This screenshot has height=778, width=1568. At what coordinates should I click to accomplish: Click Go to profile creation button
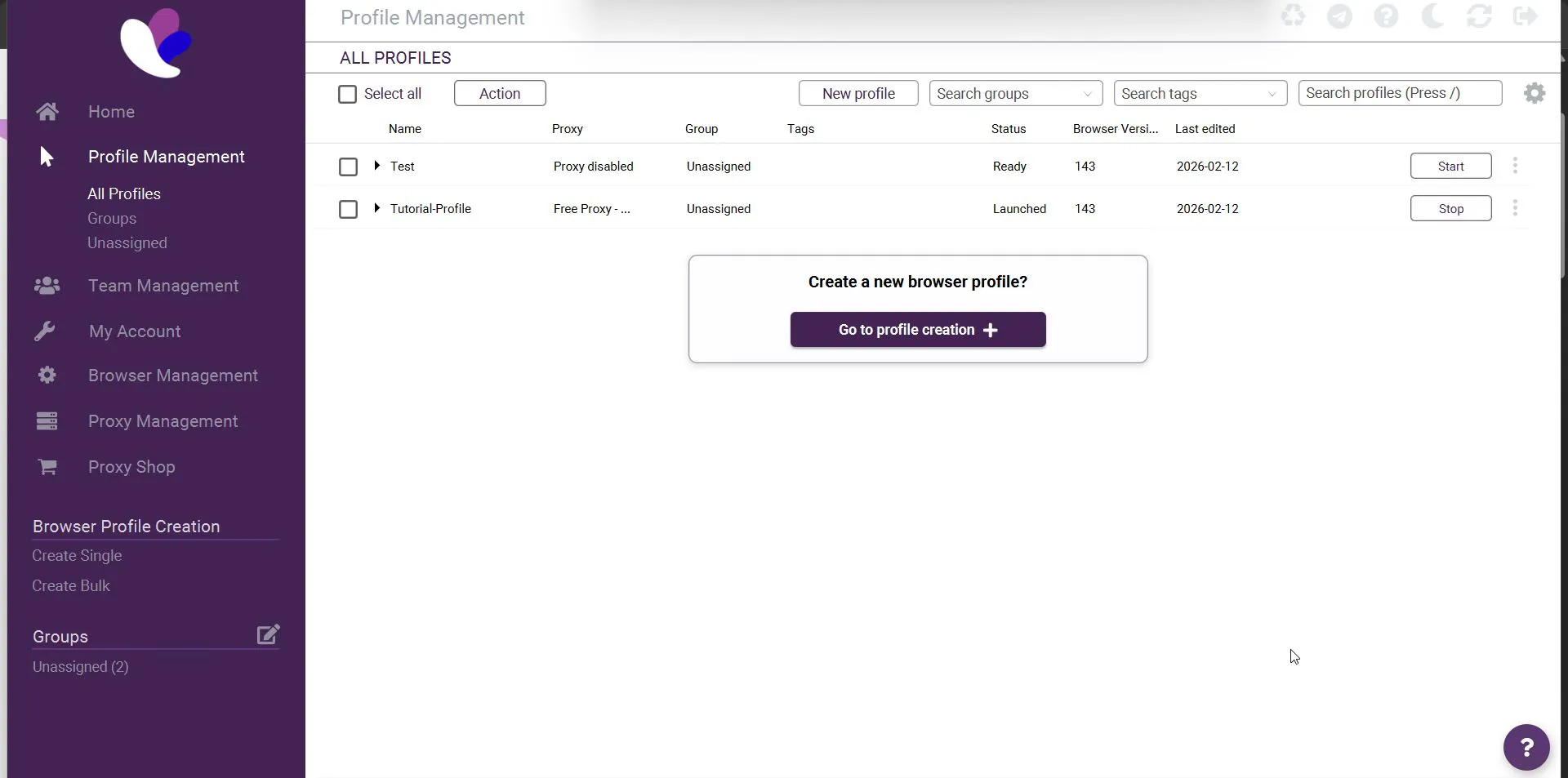click(918, 330)
